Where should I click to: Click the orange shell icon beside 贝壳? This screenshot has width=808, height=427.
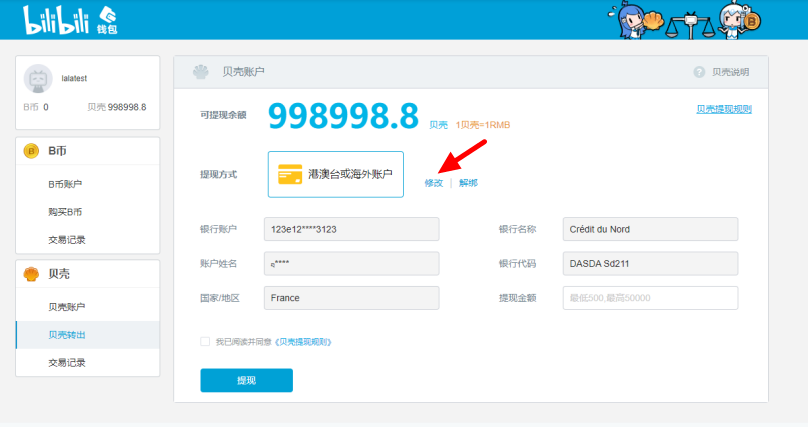[x=31, y=274]
